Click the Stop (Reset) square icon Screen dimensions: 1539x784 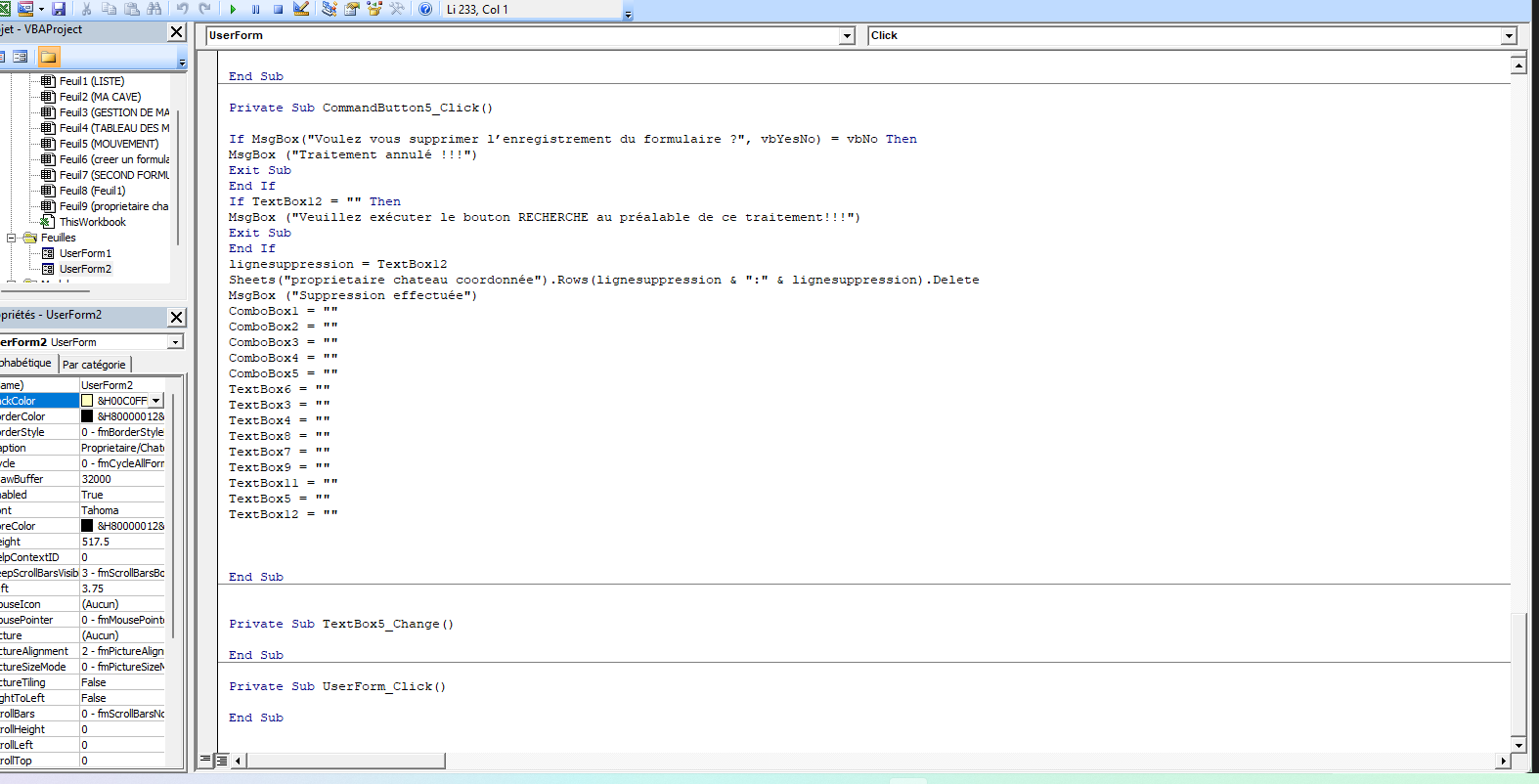click(x=278, y=9)
